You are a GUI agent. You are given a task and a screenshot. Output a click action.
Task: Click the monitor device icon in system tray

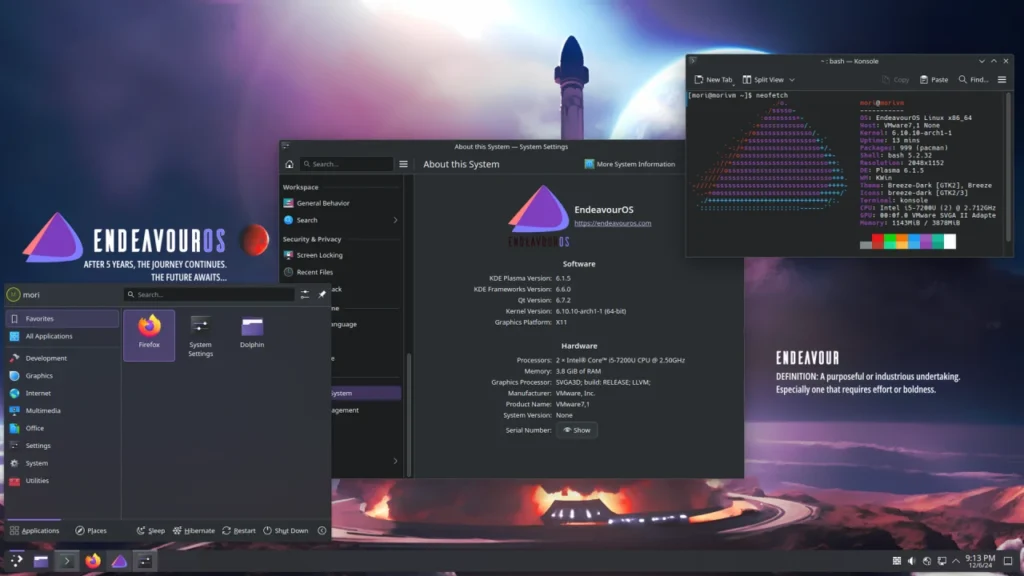click(x=942, y=561)
